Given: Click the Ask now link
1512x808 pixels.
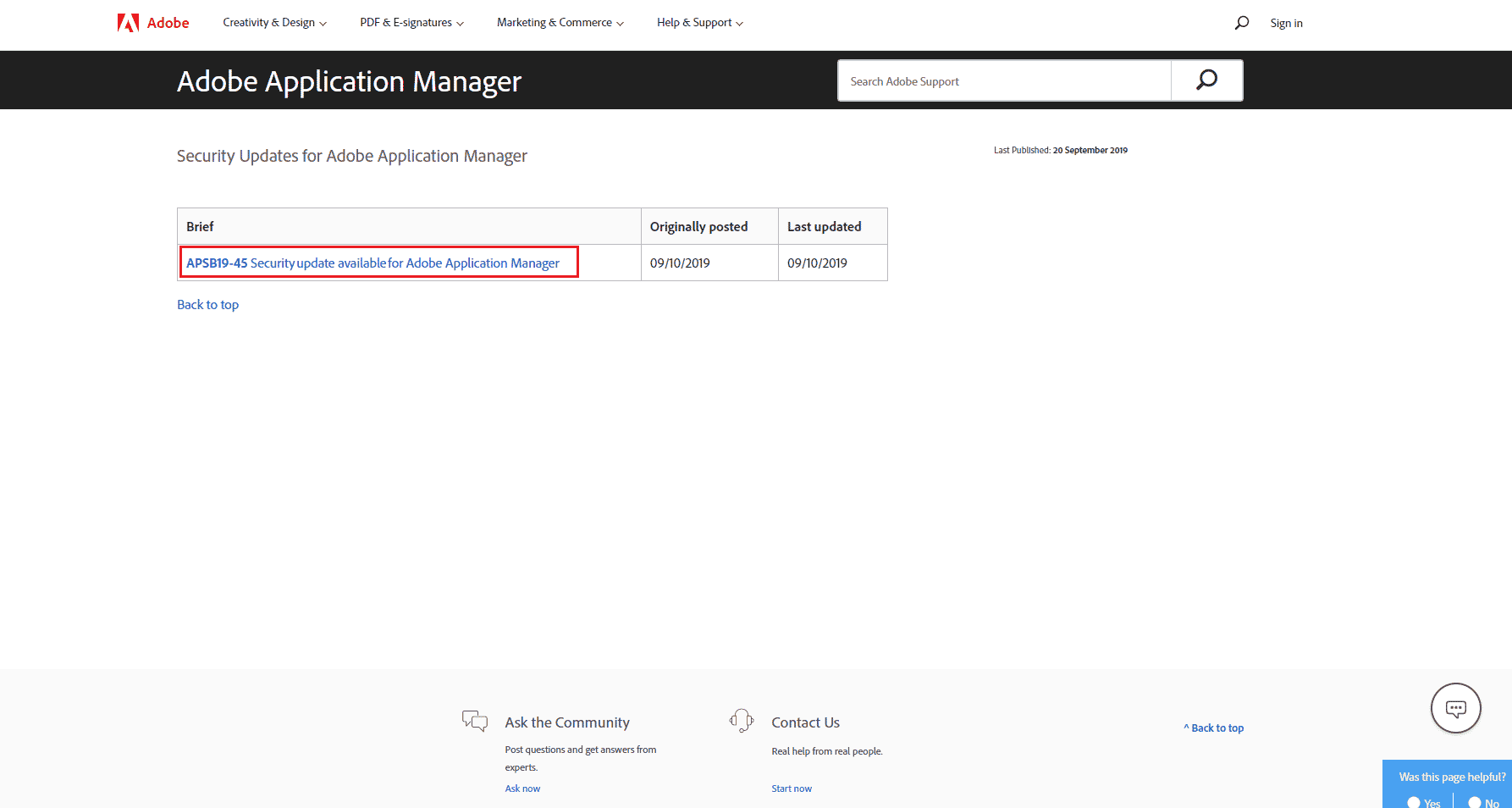Looking at the screenshot, I should click(522, 789).
